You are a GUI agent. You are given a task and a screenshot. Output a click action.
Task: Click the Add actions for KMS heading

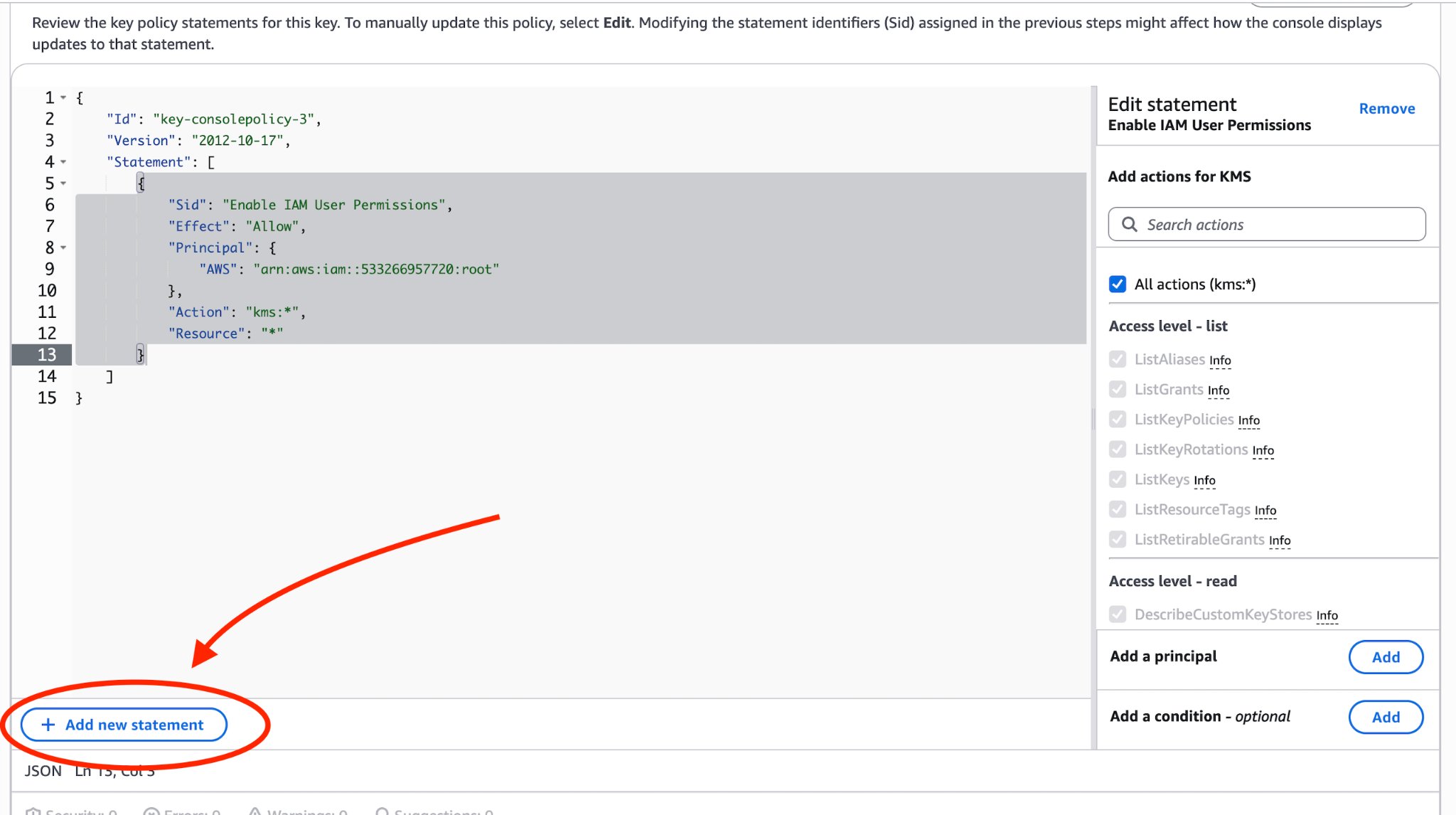1179,176
